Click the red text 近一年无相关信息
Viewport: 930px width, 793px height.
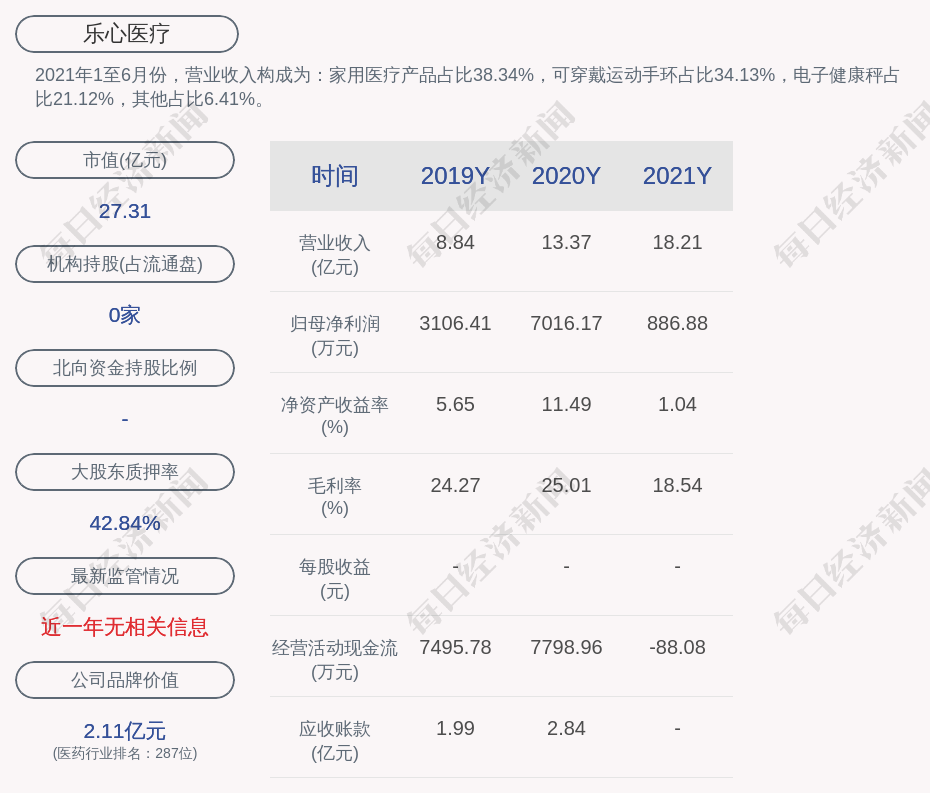pos(125,627)
